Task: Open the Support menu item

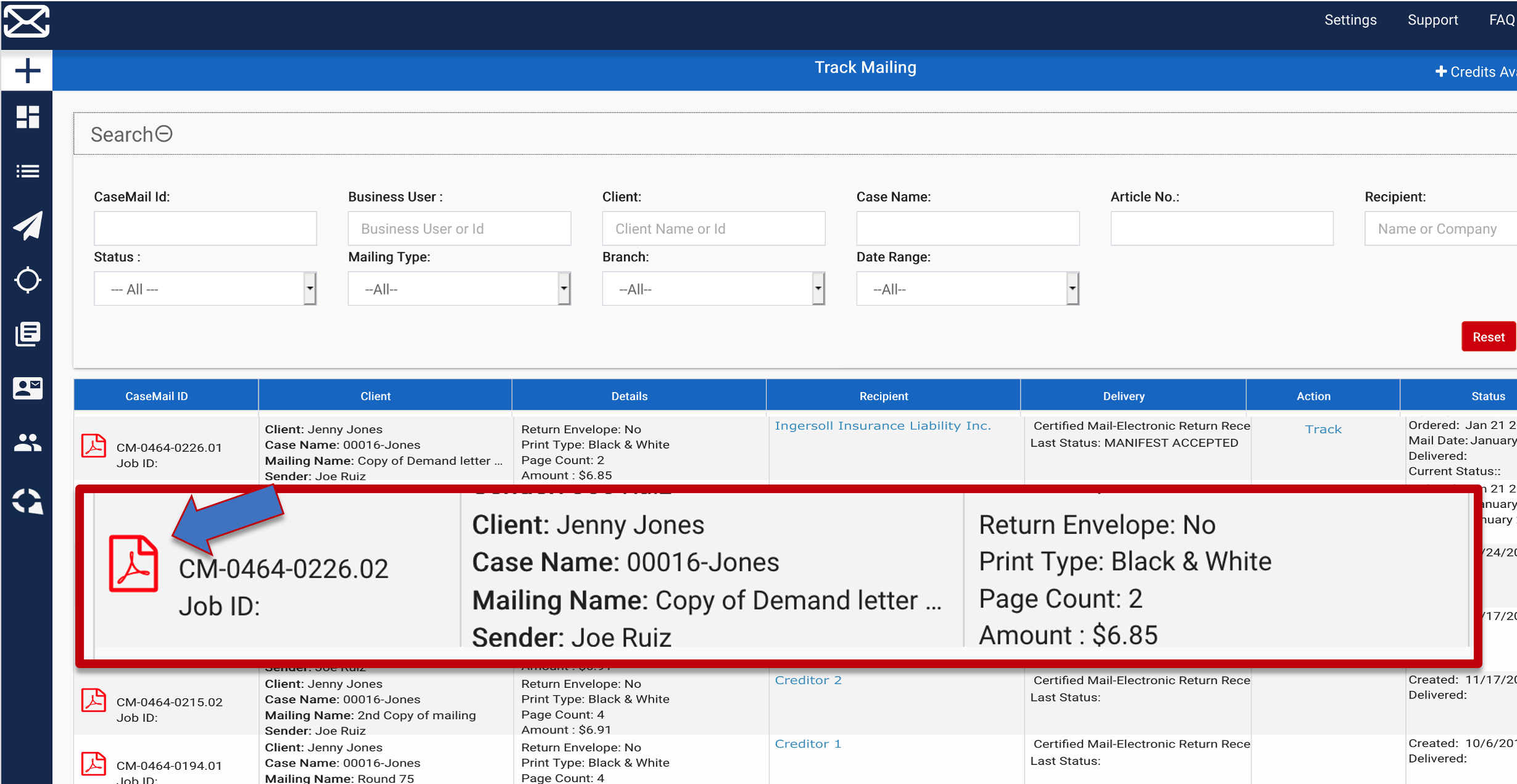Action: 1432,20
